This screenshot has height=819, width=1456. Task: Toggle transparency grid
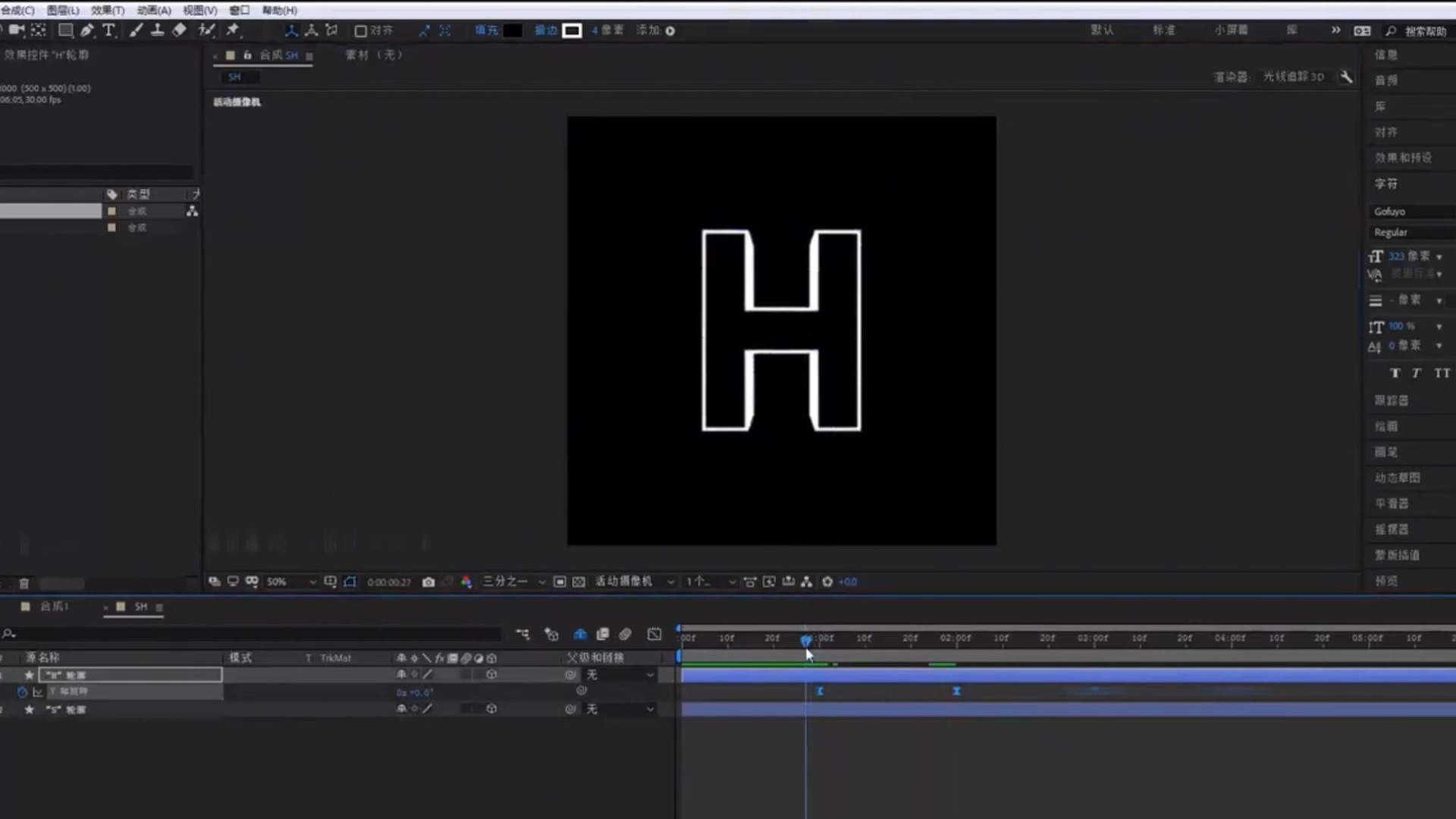(x=579, y=582)
